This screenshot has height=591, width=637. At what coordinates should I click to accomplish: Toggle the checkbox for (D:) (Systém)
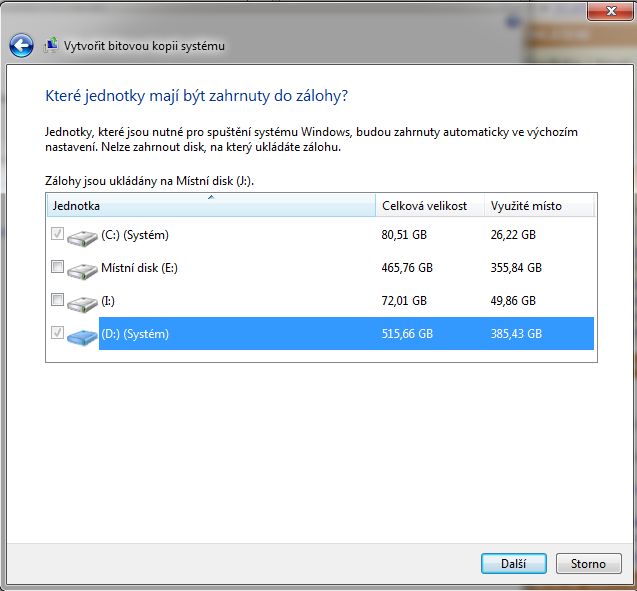(57, 333)
